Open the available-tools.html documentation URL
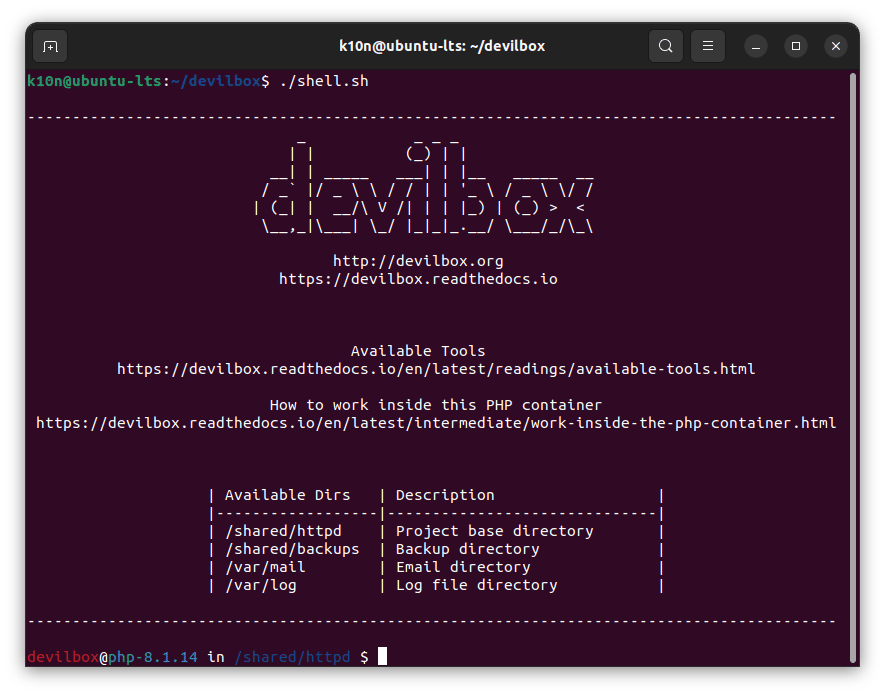The image size is (885, 695). (x=435, y=369)
